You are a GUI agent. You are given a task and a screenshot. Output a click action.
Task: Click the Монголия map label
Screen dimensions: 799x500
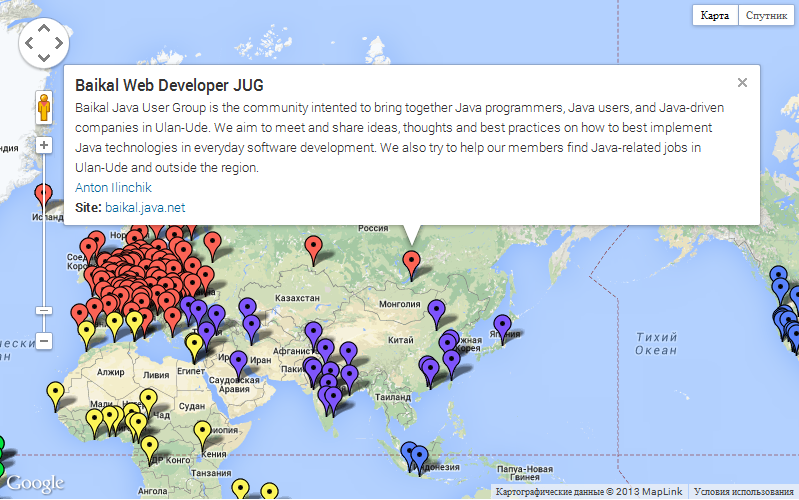(400, 304)
